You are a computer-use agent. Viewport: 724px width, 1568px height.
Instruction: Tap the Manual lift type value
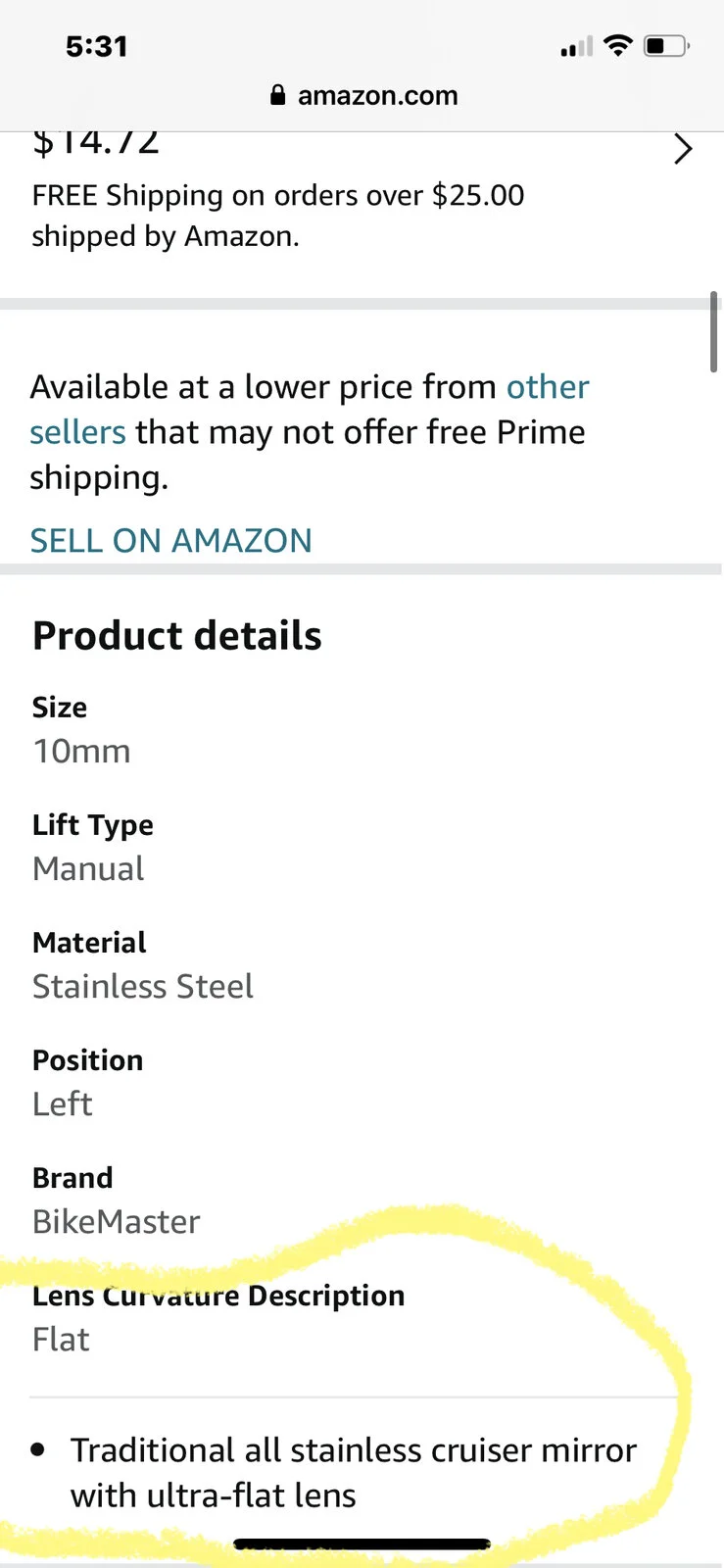[88, 869]
